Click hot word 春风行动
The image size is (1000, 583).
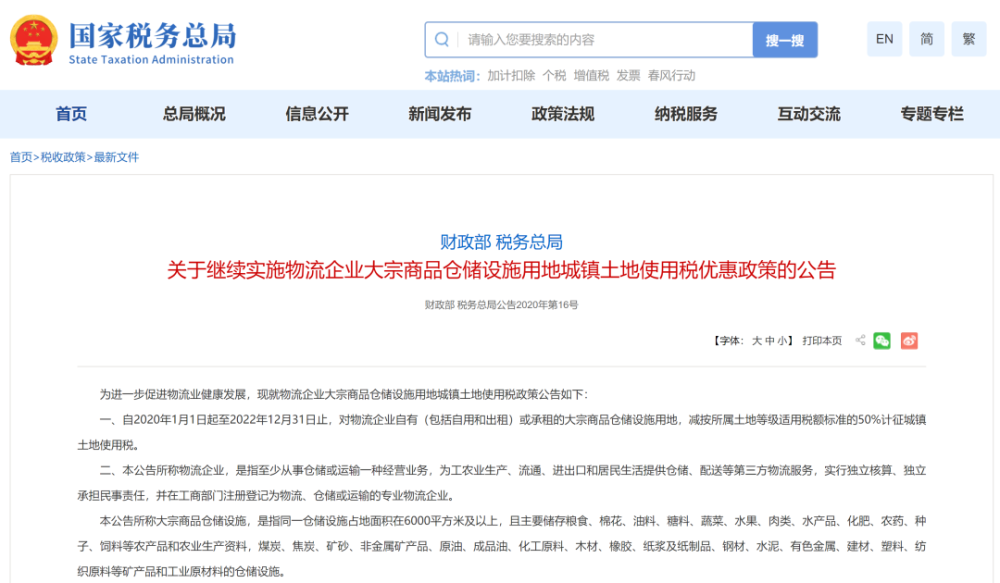coord(672,76)
